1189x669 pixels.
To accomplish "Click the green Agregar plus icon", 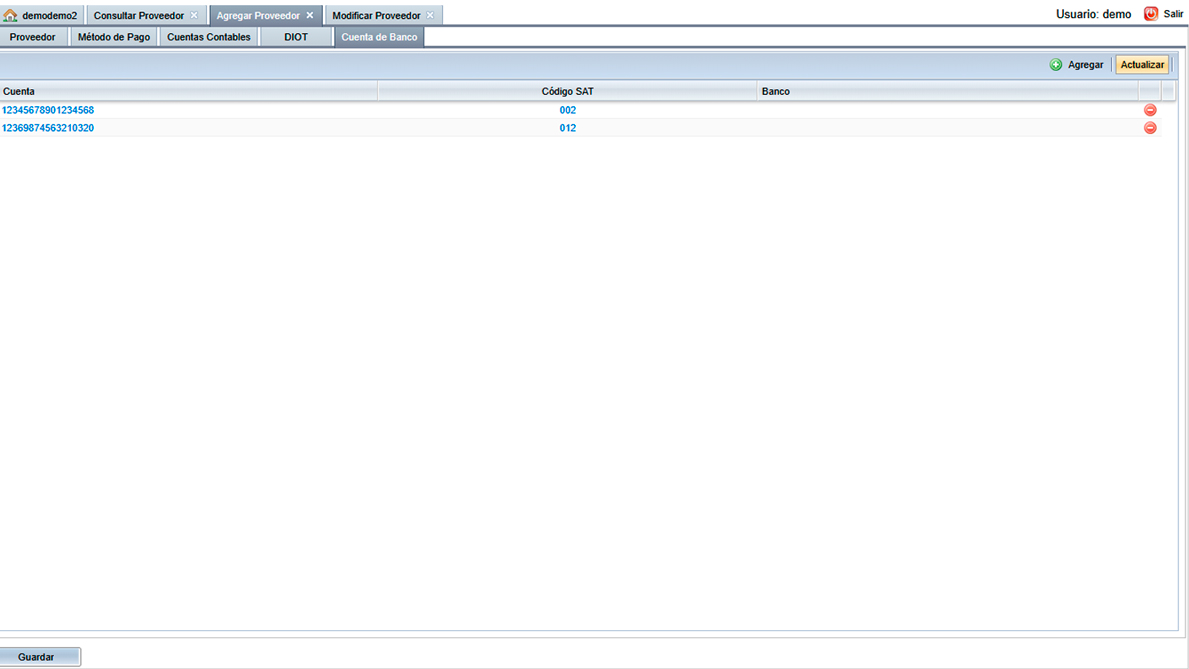I will click(1056, 65).
